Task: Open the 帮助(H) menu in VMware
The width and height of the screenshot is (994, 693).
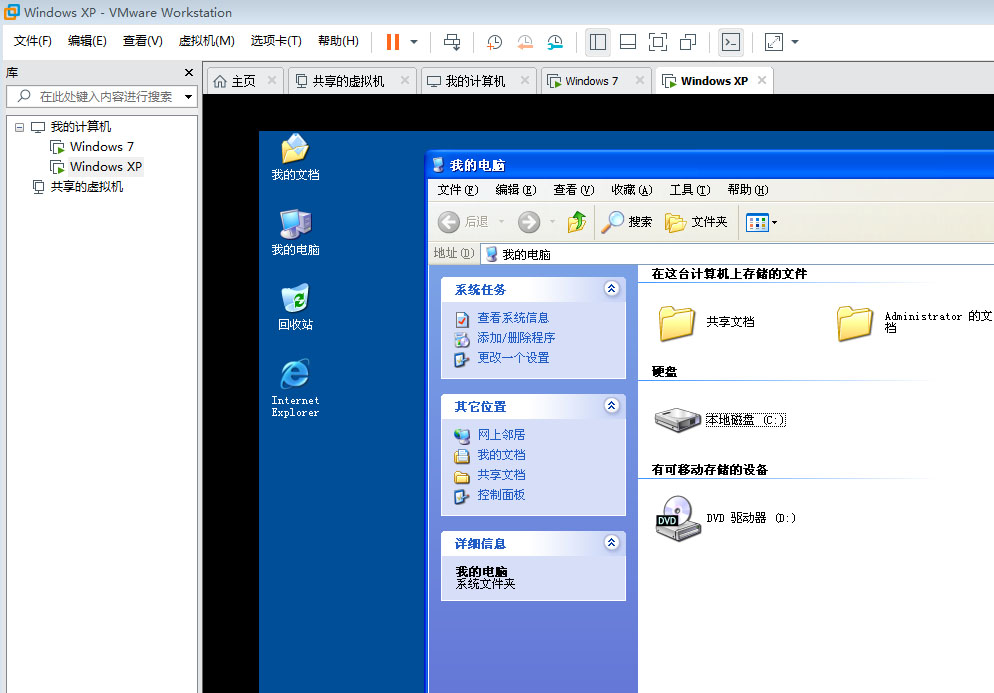Action: (338, 41)
